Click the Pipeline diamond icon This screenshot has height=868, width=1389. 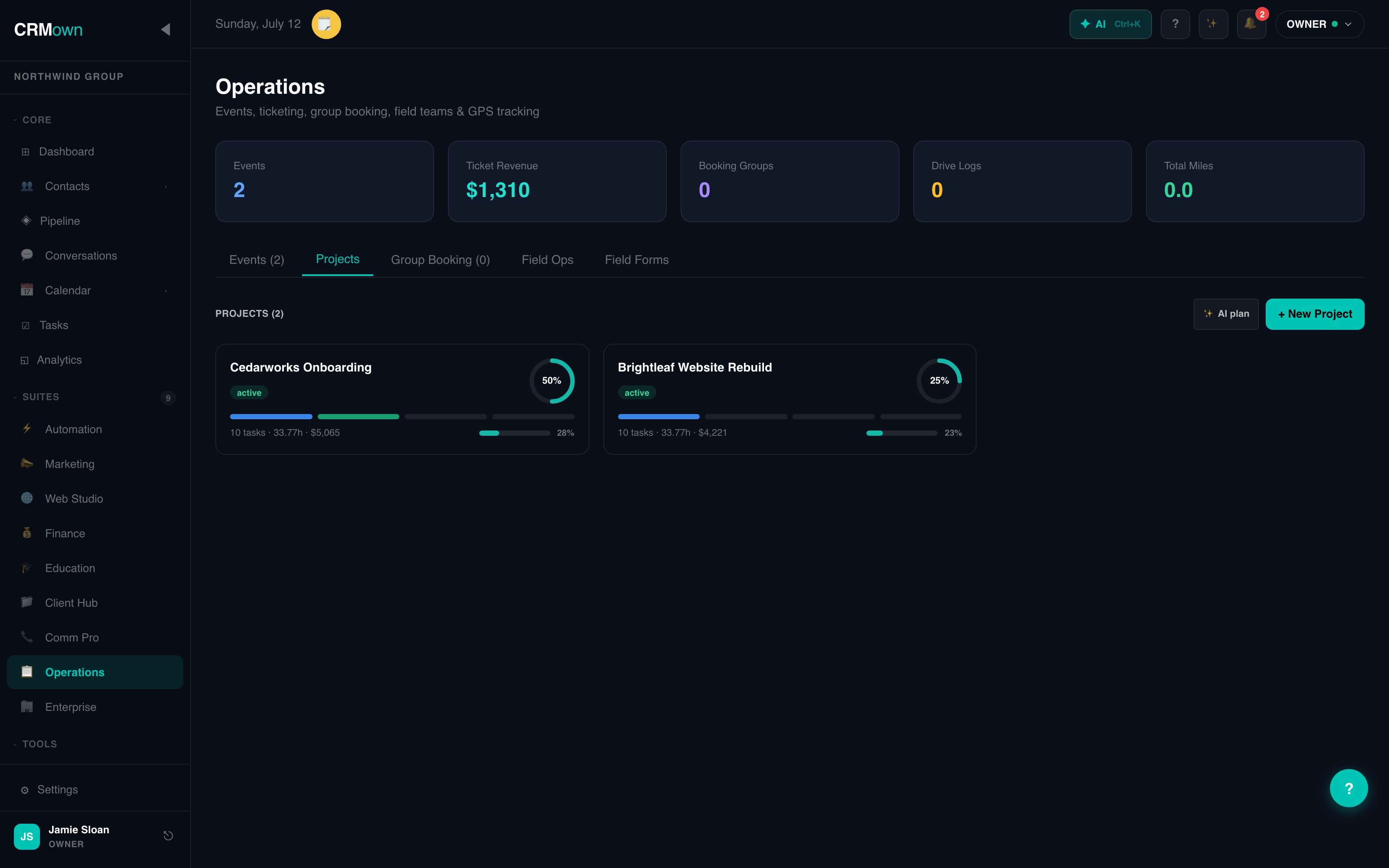click(26, 220)
